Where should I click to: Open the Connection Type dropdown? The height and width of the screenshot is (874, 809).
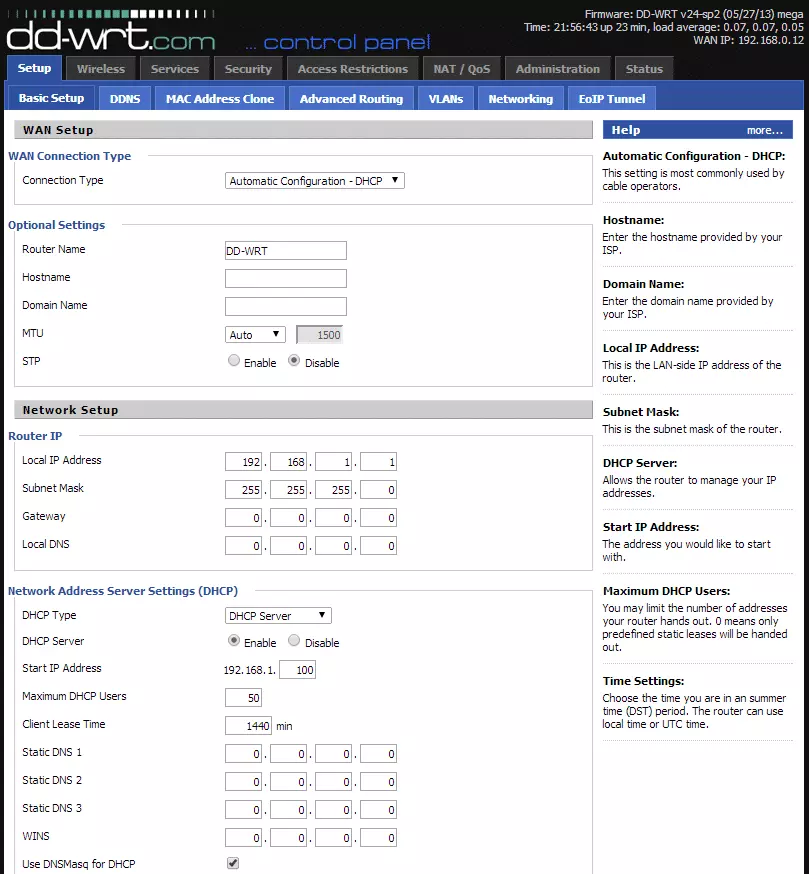[314, 181]
